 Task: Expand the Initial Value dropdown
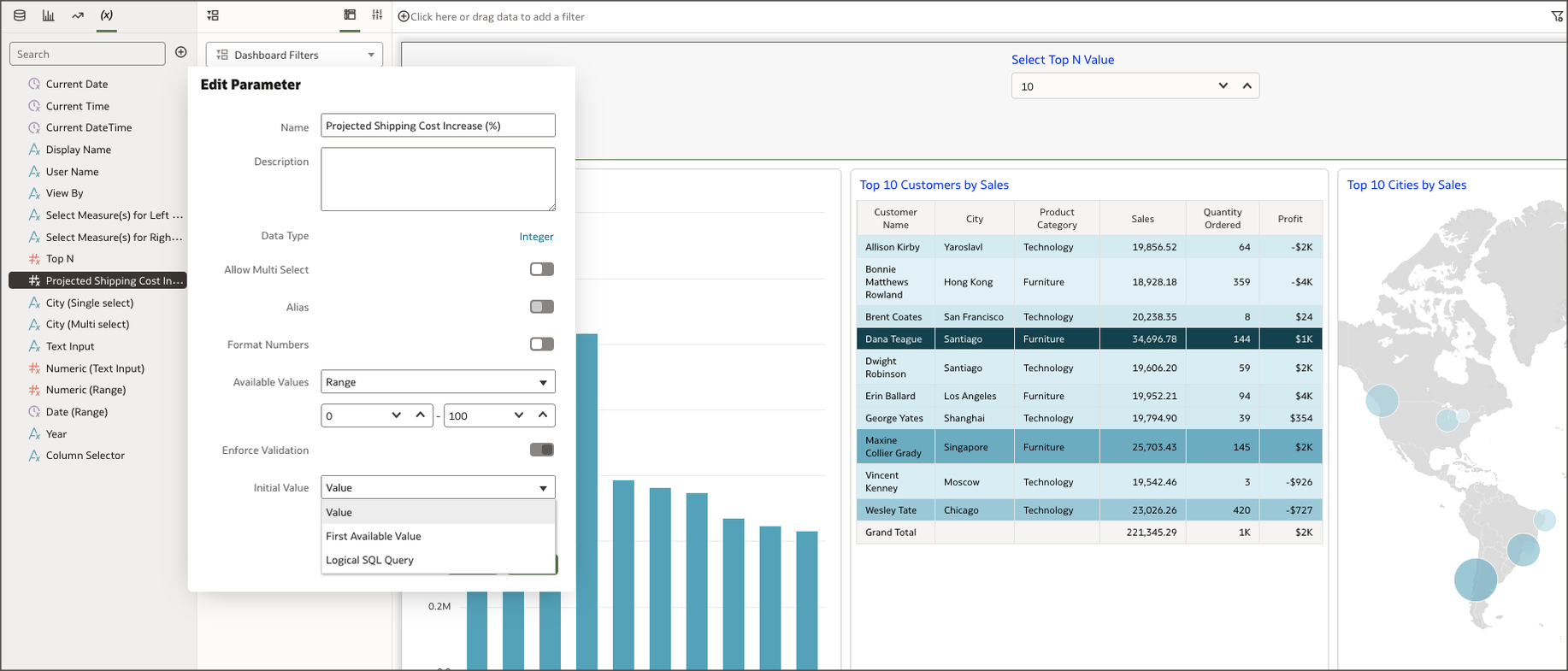point(438,487)
